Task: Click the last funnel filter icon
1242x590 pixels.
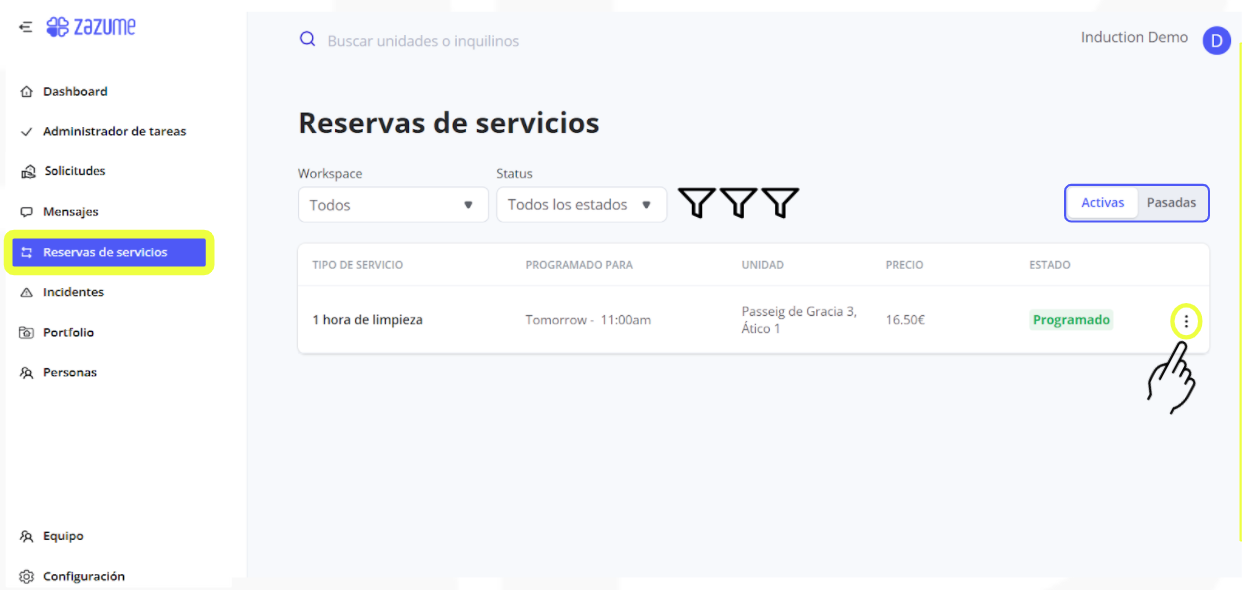Action: pyautogui.click(x=780, y=203)
